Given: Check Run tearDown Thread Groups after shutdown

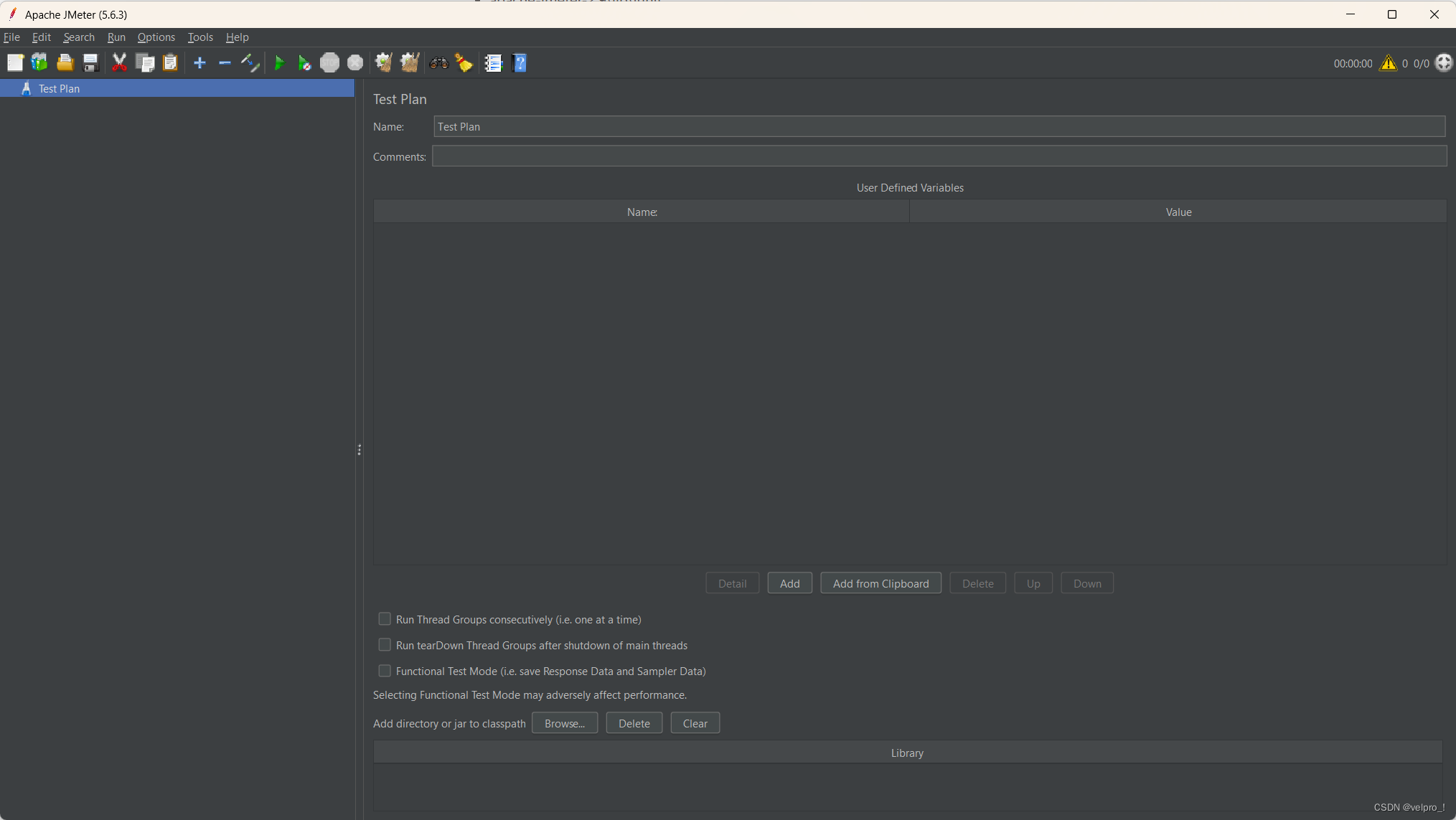Looking at the screenshot, I should click(385, 645).
